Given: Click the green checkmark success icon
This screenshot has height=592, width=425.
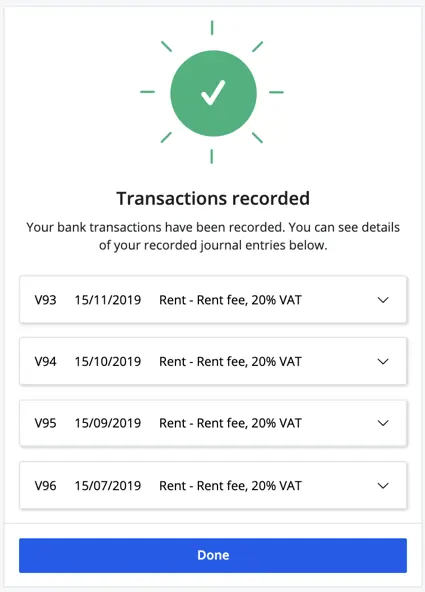Looking at the screenshot, I should coord(213,93).
